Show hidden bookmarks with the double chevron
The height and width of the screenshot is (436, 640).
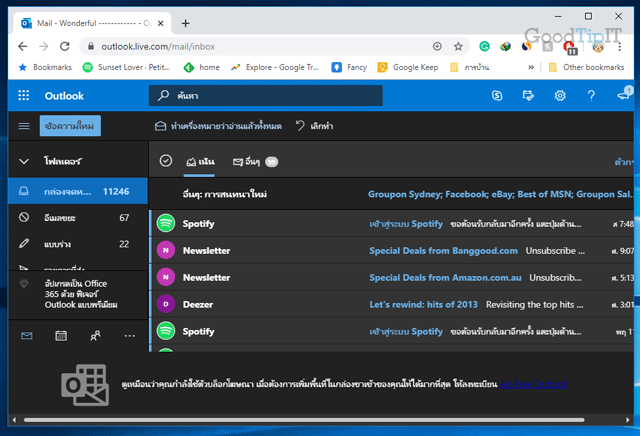[x=531, y=67]
